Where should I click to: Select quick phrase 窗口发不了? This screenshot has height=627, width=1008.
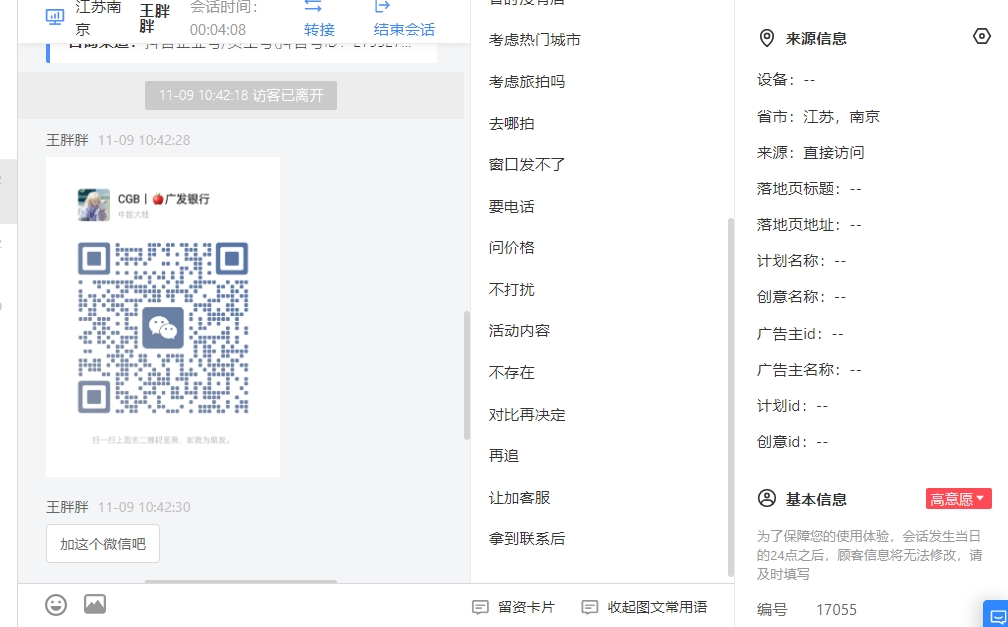(527, 165)
